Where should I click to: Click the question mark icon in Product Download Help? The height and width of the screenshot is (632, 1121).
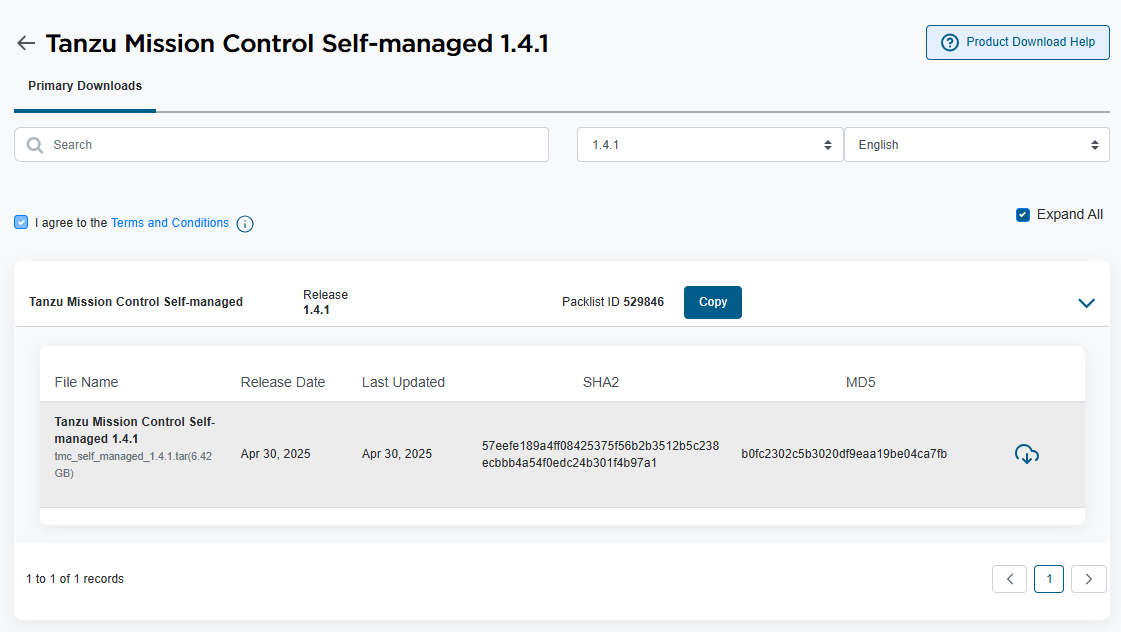click(949, 43)
